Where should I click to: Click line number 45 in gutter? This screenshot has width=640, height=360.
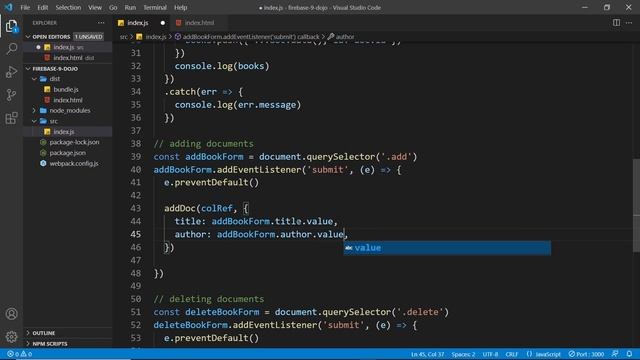coord(136,234)
